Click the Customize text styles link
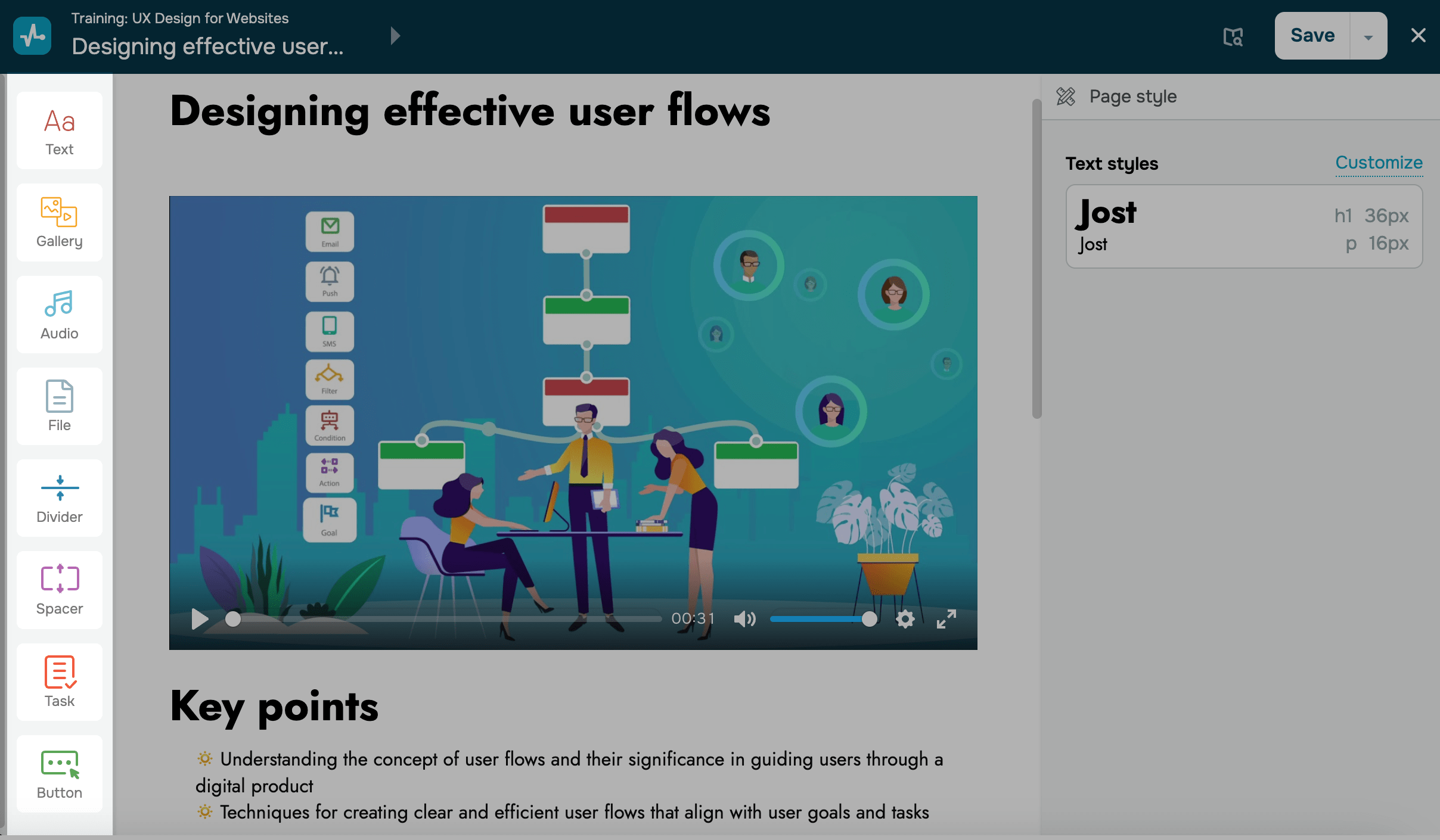This screenshot has height=840, width=1440. (1379, 163)
